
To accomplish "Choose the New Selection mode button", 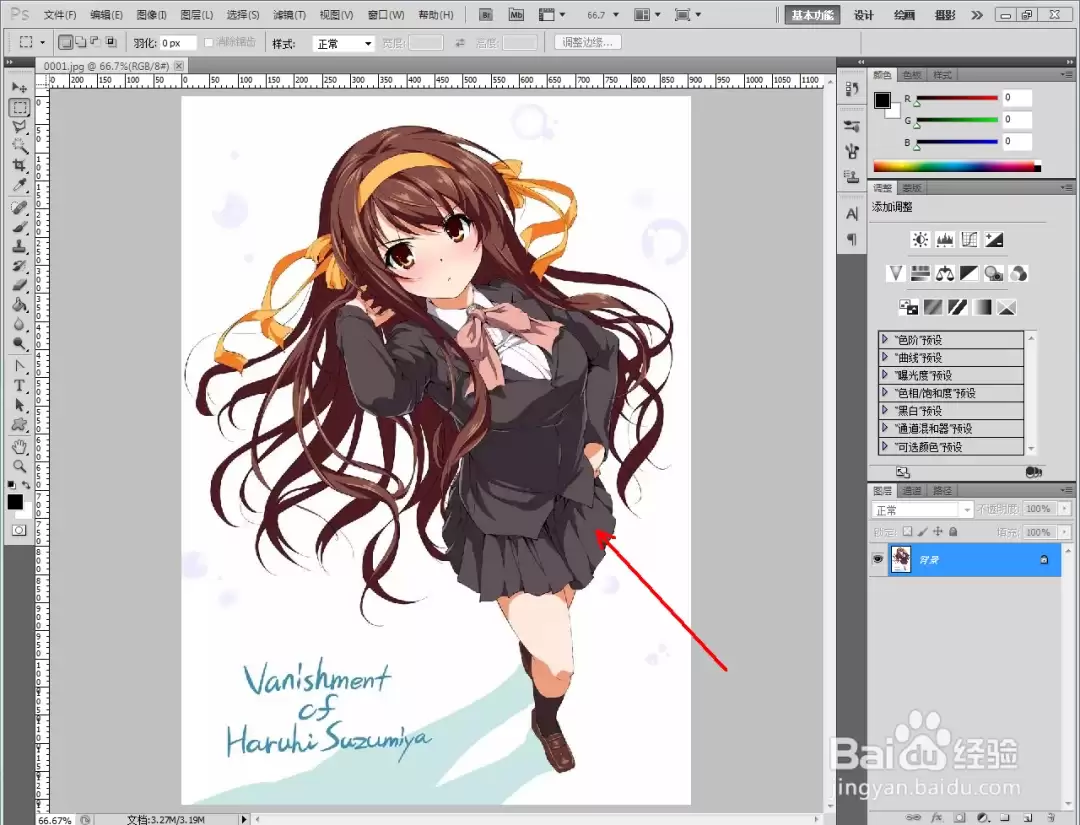I will [65, 43].
